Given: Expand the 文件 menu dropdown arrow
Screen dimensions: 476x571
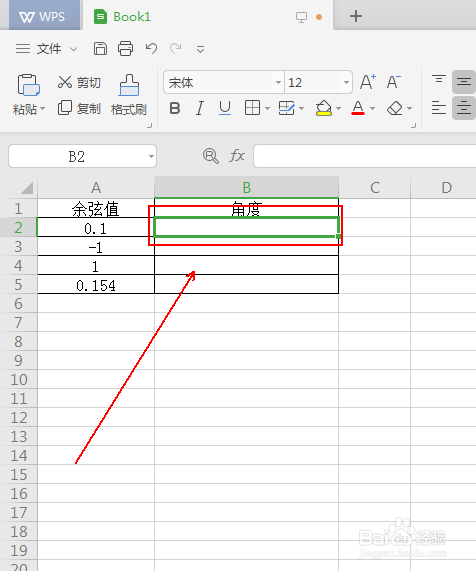Looking at the screenshot, I should pos(74,49).
